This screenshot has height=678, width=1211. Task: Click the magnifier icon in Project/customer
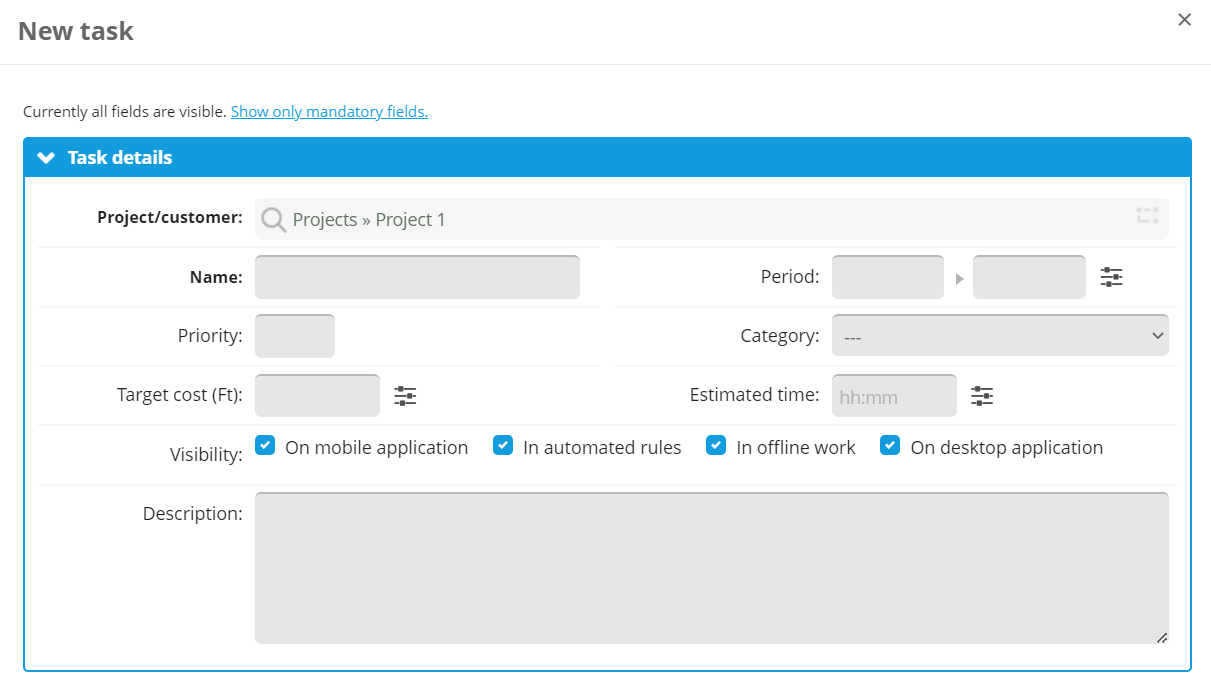pos(272,218)
